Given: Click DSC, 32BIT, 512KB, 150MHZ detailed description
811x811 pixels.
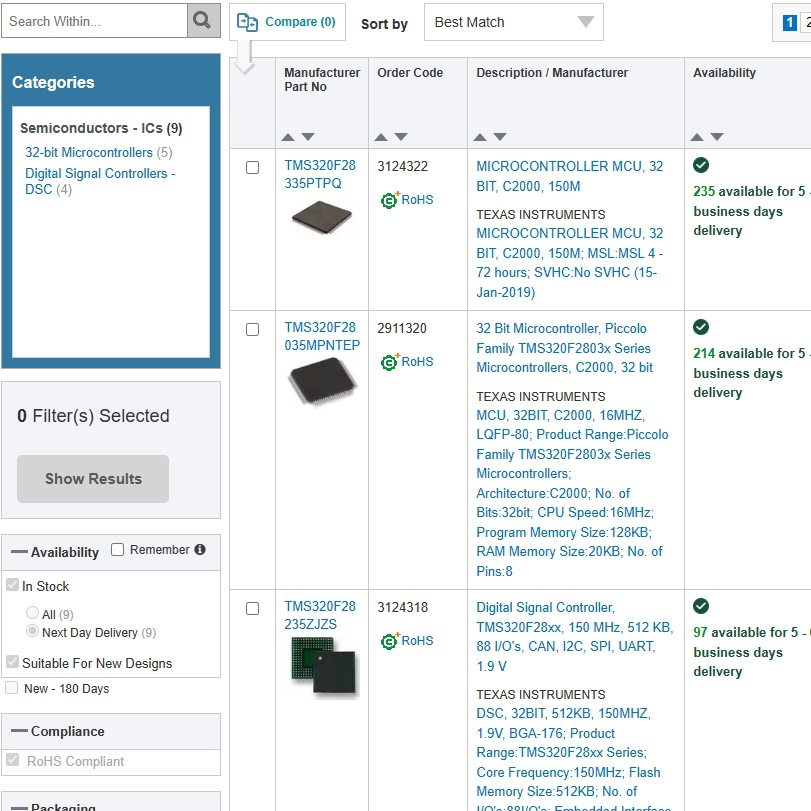Looking at the screenshot, I should pos(573,757).
